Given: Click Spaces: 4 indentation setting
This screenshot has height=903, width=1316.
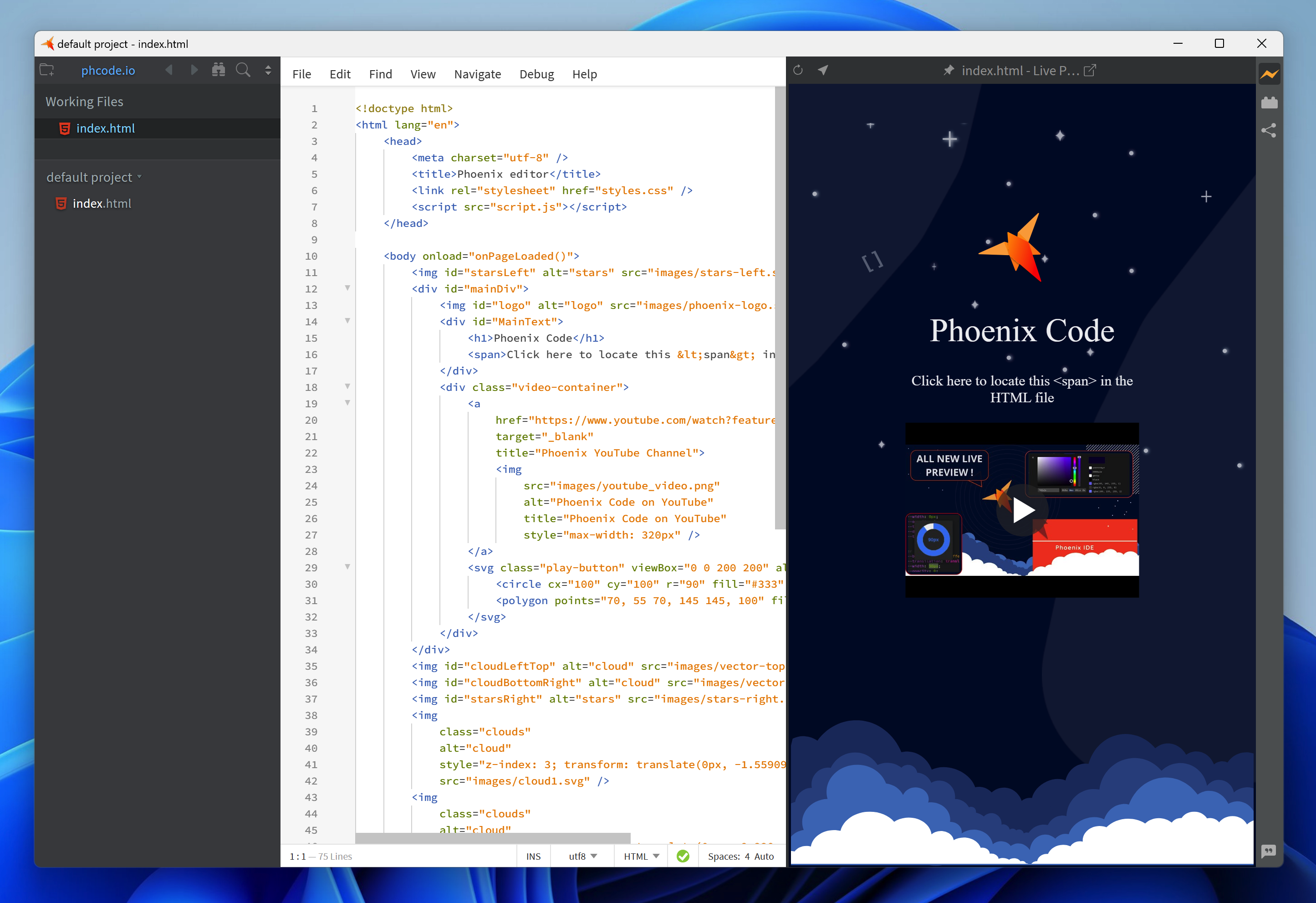Looking at the screenshot, I should click(729, 857).
